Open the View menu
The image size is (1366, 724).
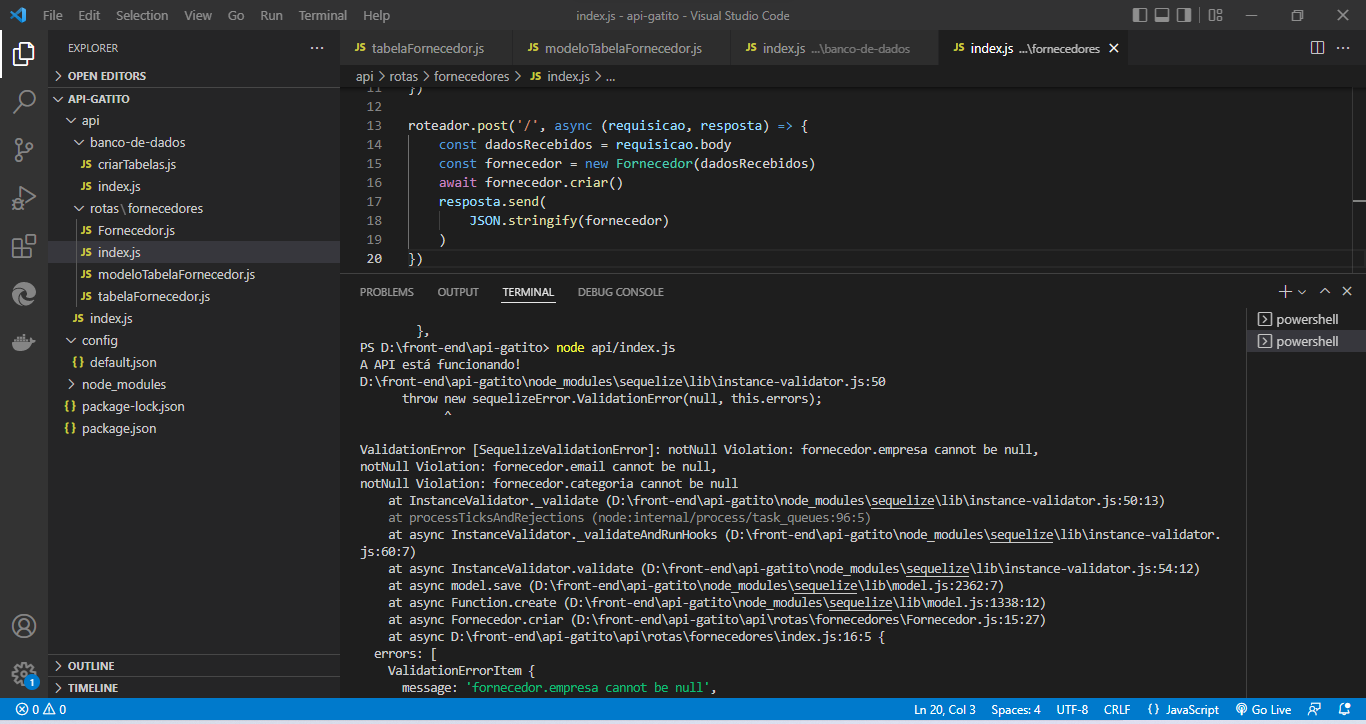[x=198, y=16]
